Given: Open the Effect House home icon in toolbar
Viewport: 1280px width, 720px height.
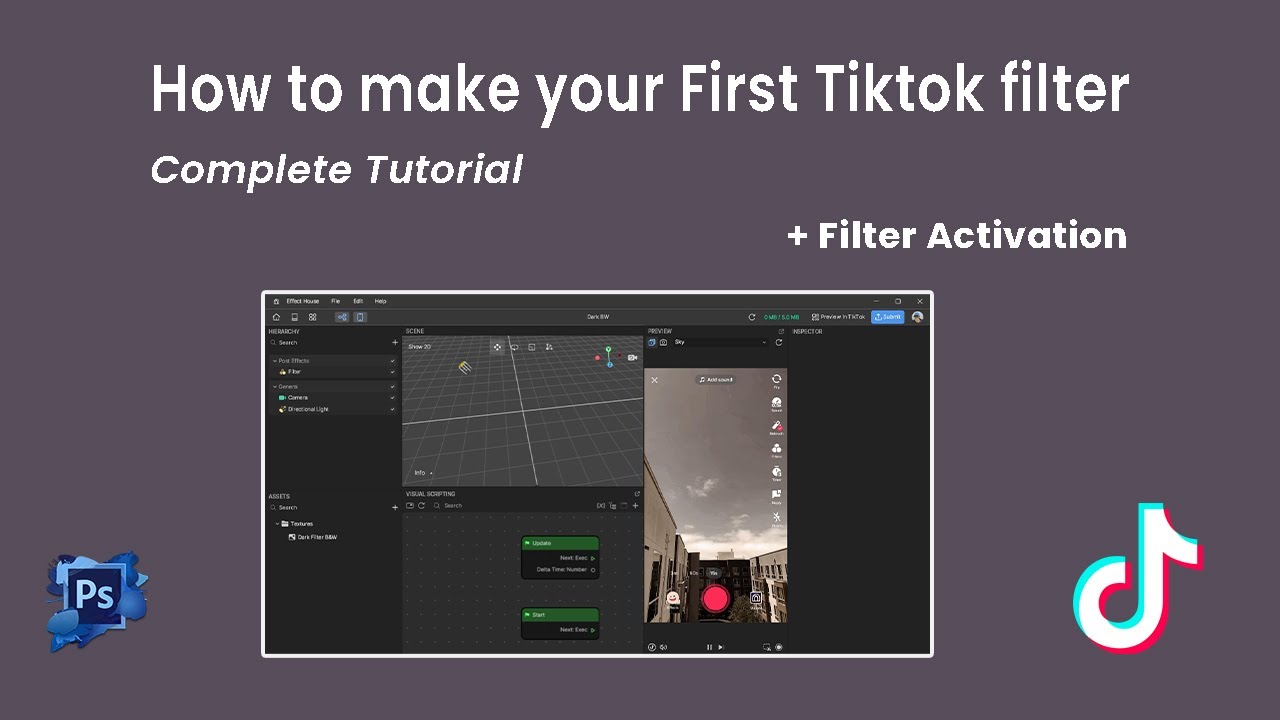Looking at the screenshot, I should click(276, 317).
